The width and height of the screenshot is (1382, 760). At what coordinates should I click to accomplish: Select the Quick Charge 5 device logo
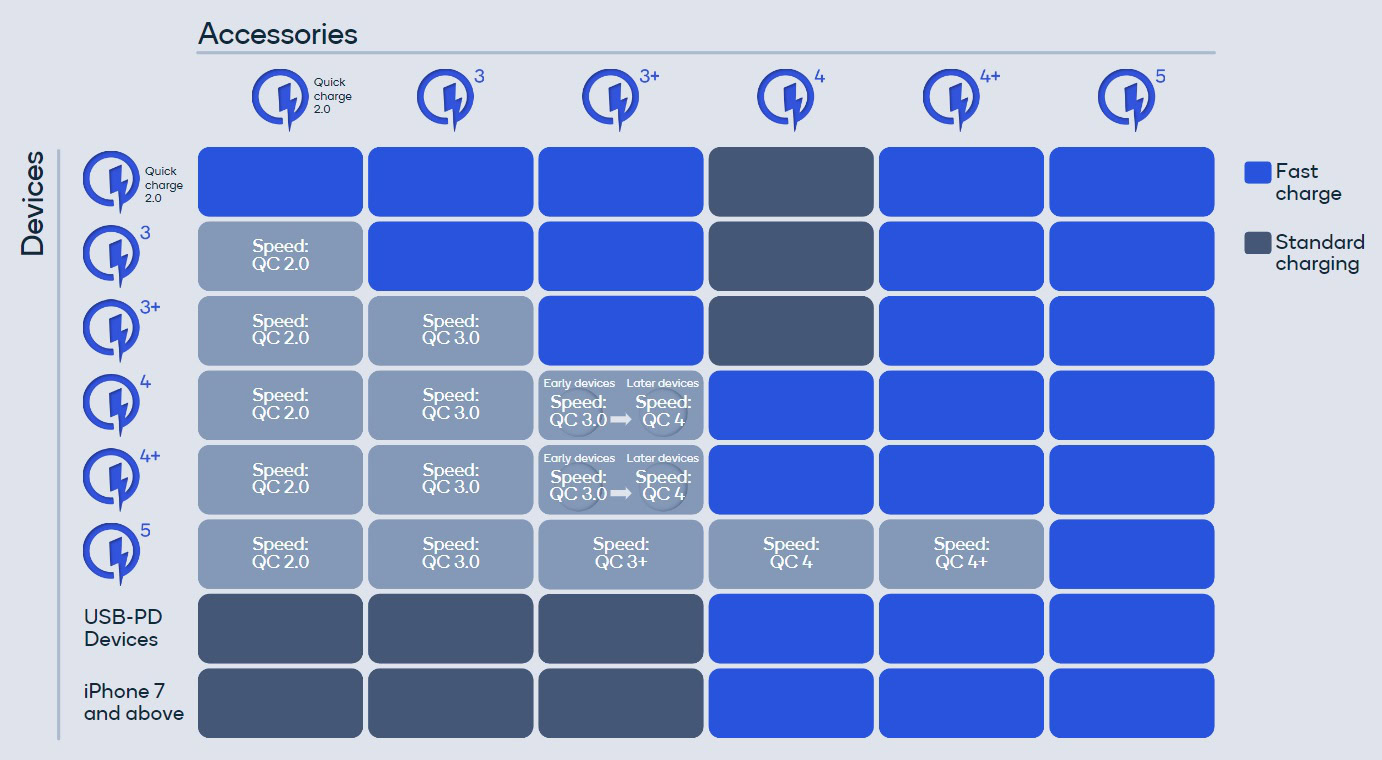(x=112, y=553)
